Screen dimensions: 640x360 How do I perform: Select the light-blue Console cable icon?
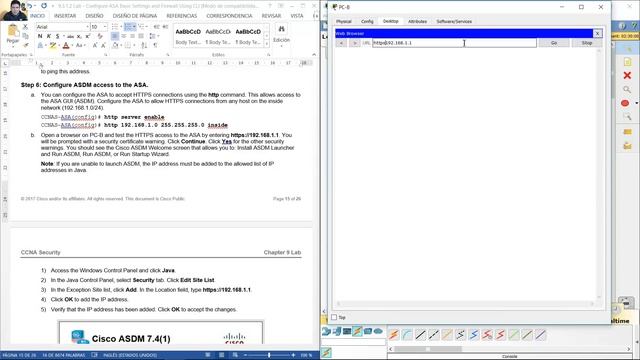(407, 335)
